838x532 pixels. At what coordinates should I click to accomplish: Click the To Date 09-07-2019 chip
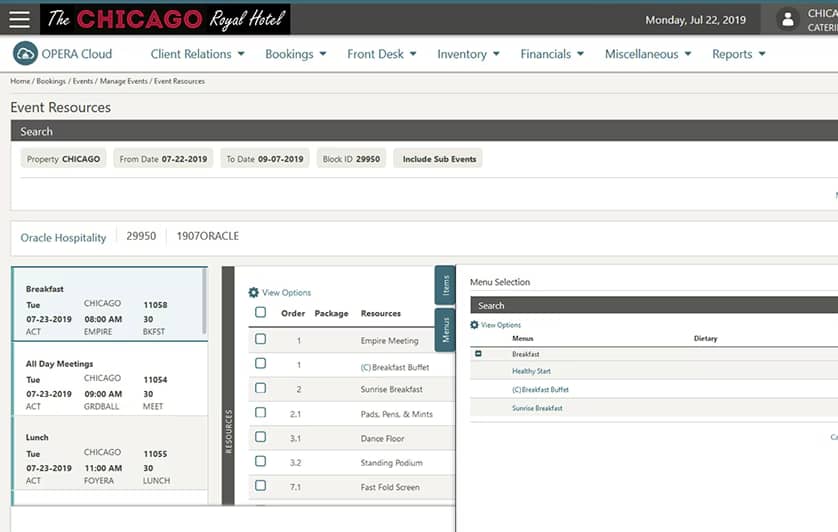coord(265,159)
